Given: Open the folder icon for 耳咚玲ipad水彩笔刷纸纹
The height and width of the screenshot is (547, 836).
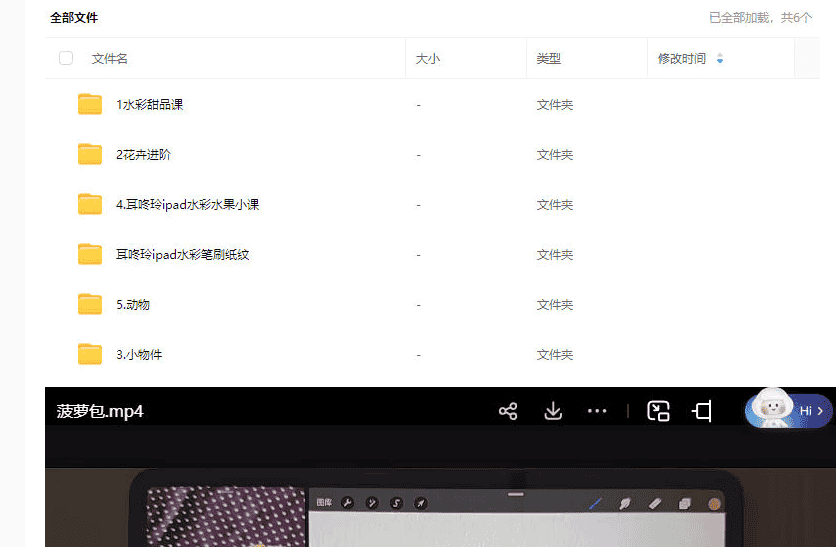Looking at the screenshot, I should pyautogui.click(x=90, y=254).
